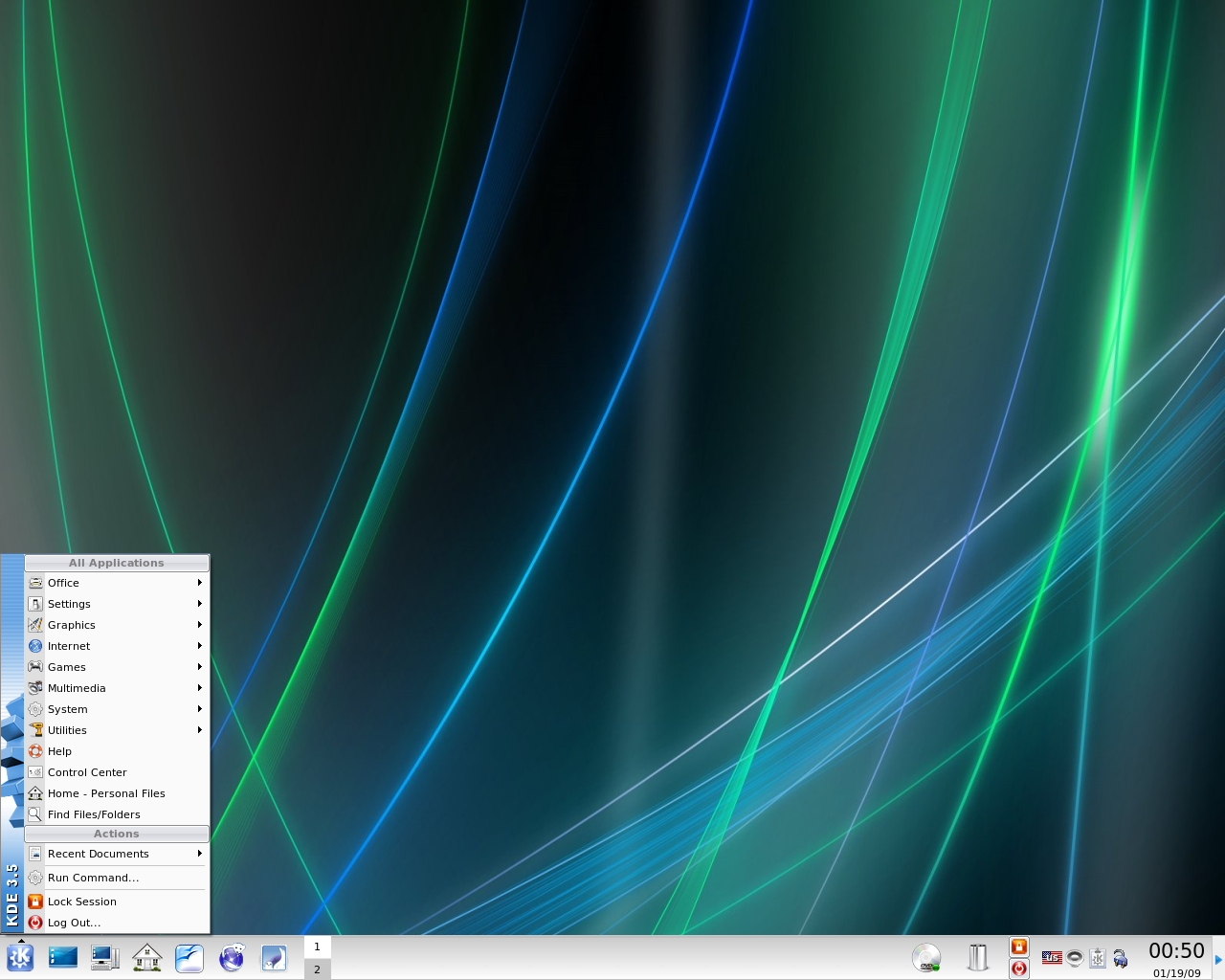Switch to virtual desktop 1 in pager
This screenshot has width=1225, height=980.
click(x=318, y=947)
